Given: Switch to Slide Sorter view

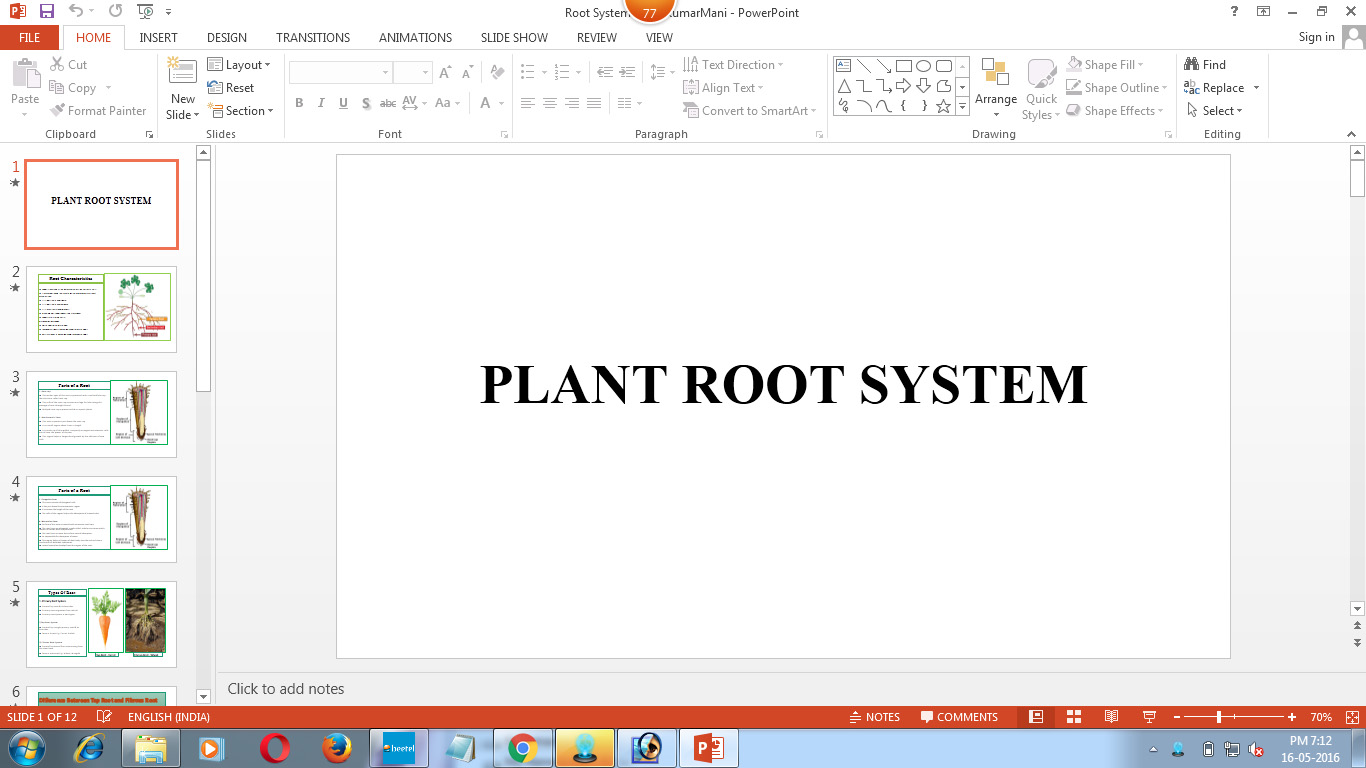Looking at the screenshot, I should coord(1073,717).
